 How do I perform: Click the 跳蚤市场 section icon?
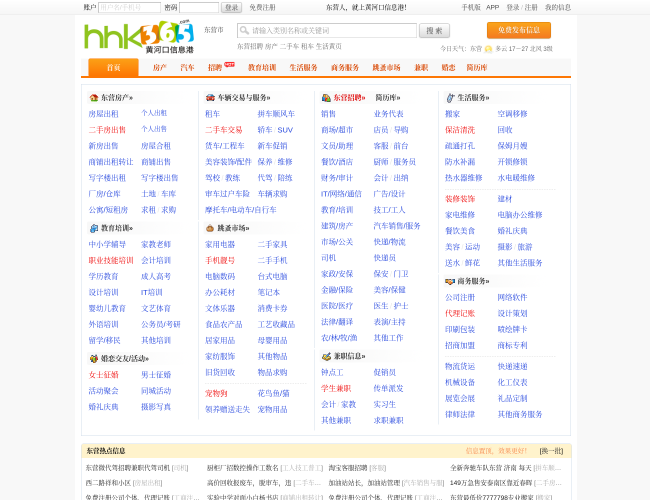pos(210,228)
